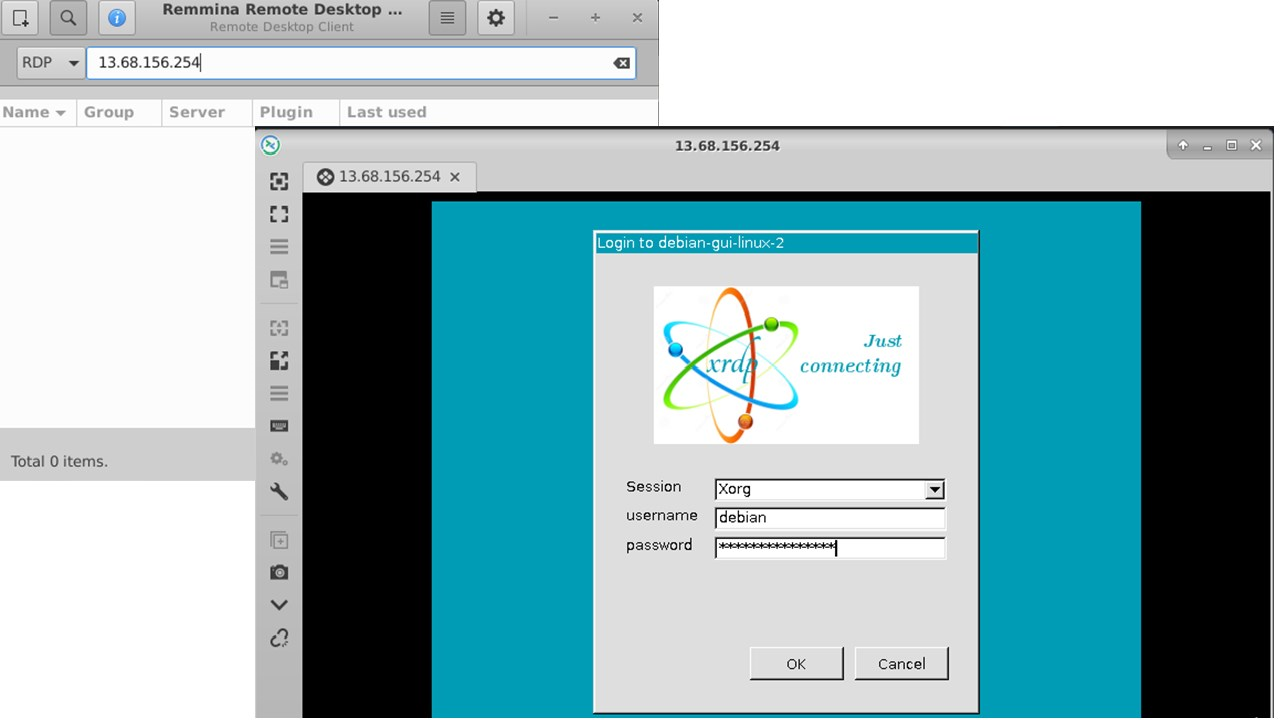View Remmina version info
This screenshot has height=720, width=1280.
[x=116, y=17]
